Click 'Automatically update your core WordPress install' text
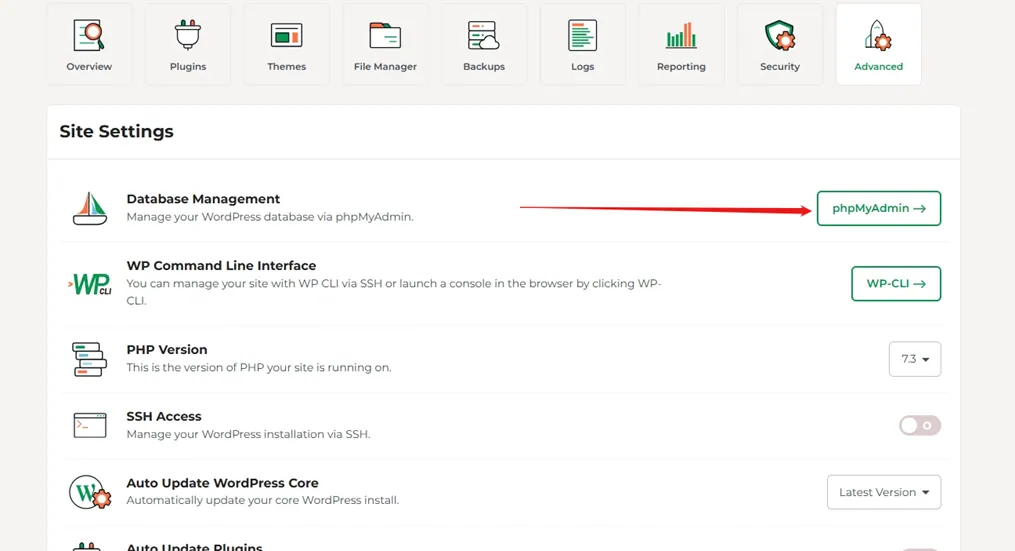The image size is (1015, 551). [263, 500]
